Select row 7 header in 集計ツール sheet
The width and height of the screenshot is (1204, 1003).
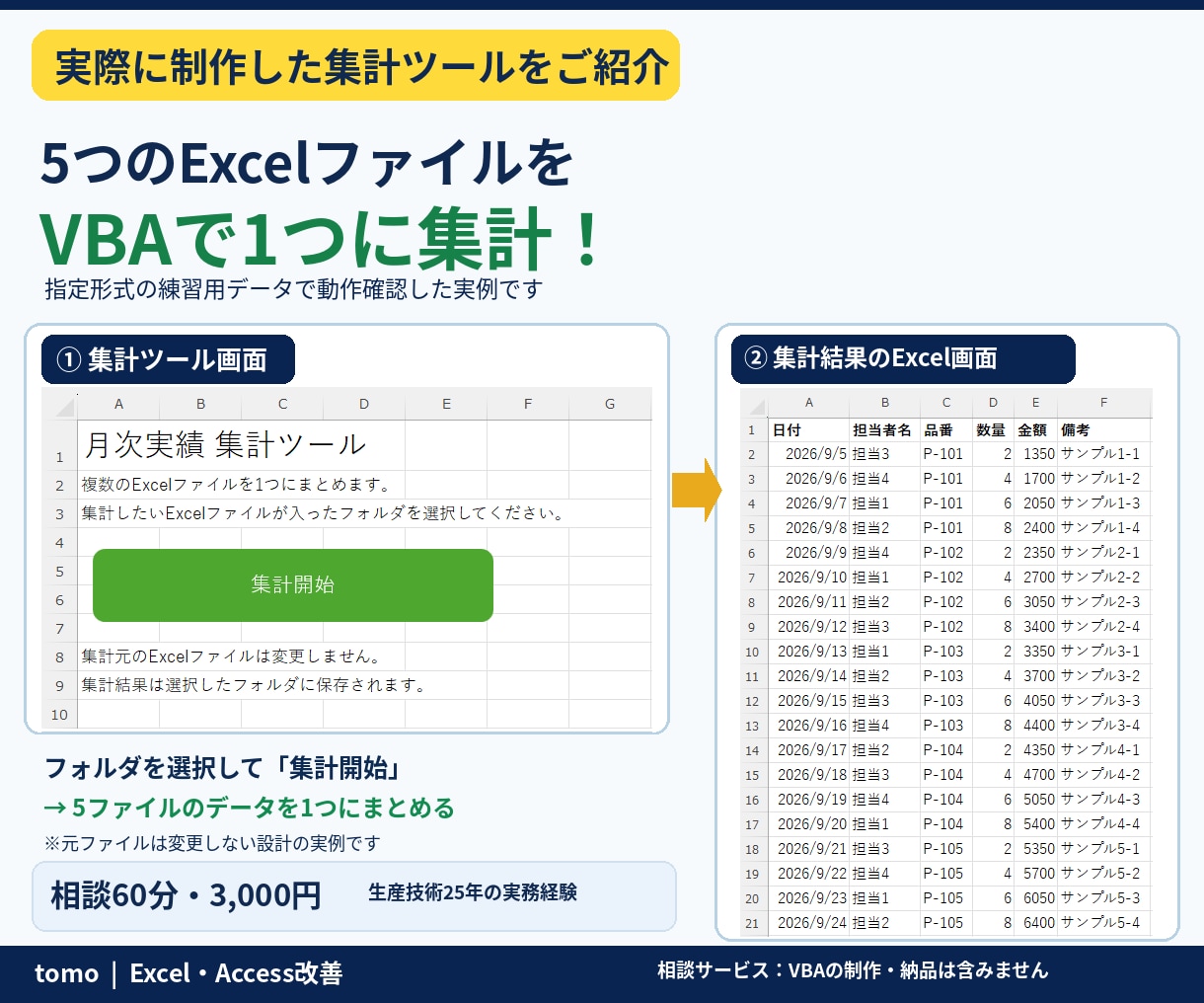[60, 628]
